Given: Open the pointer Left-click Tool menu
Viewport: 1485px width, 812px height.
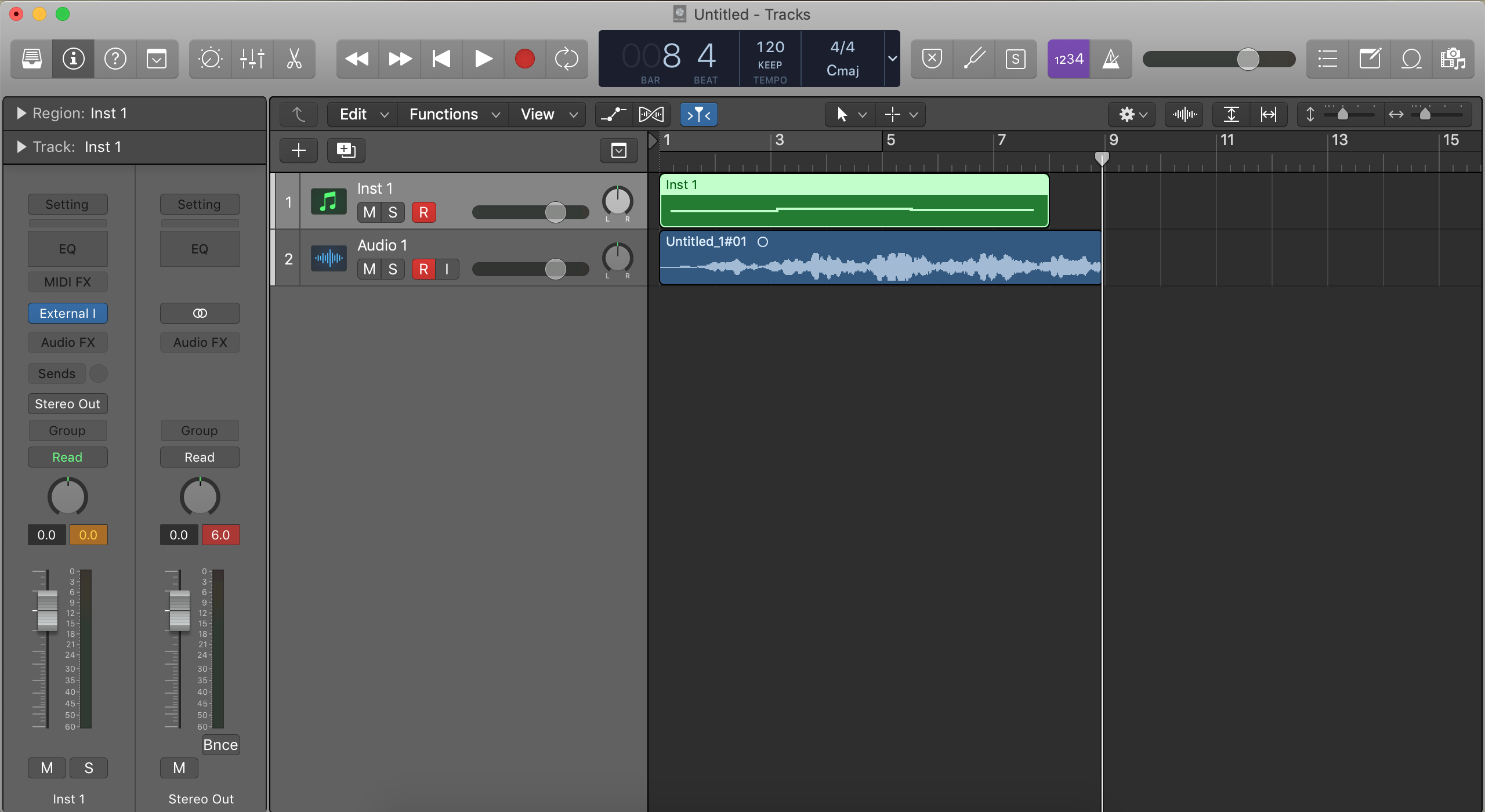Looking at the screenshot, I should [850, 114].
